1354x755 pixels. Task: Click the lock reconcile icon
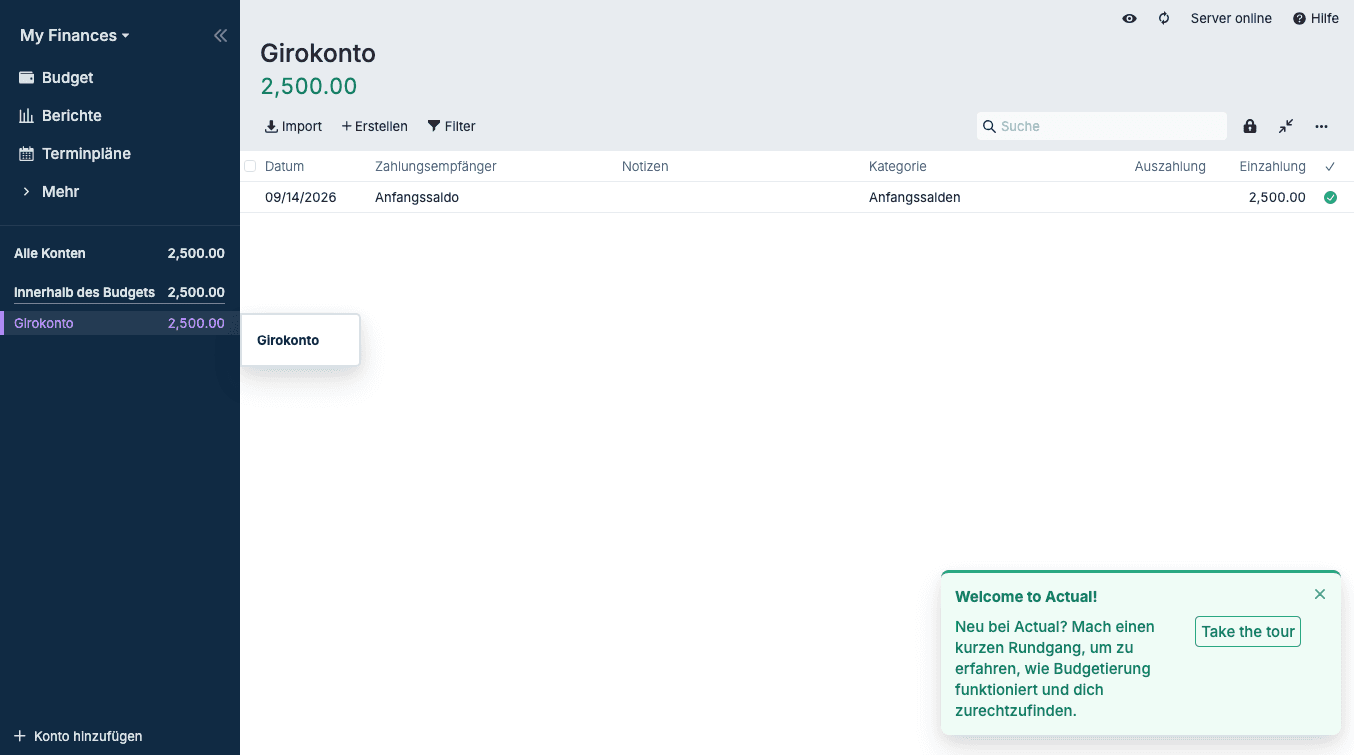pos(1250,126)
